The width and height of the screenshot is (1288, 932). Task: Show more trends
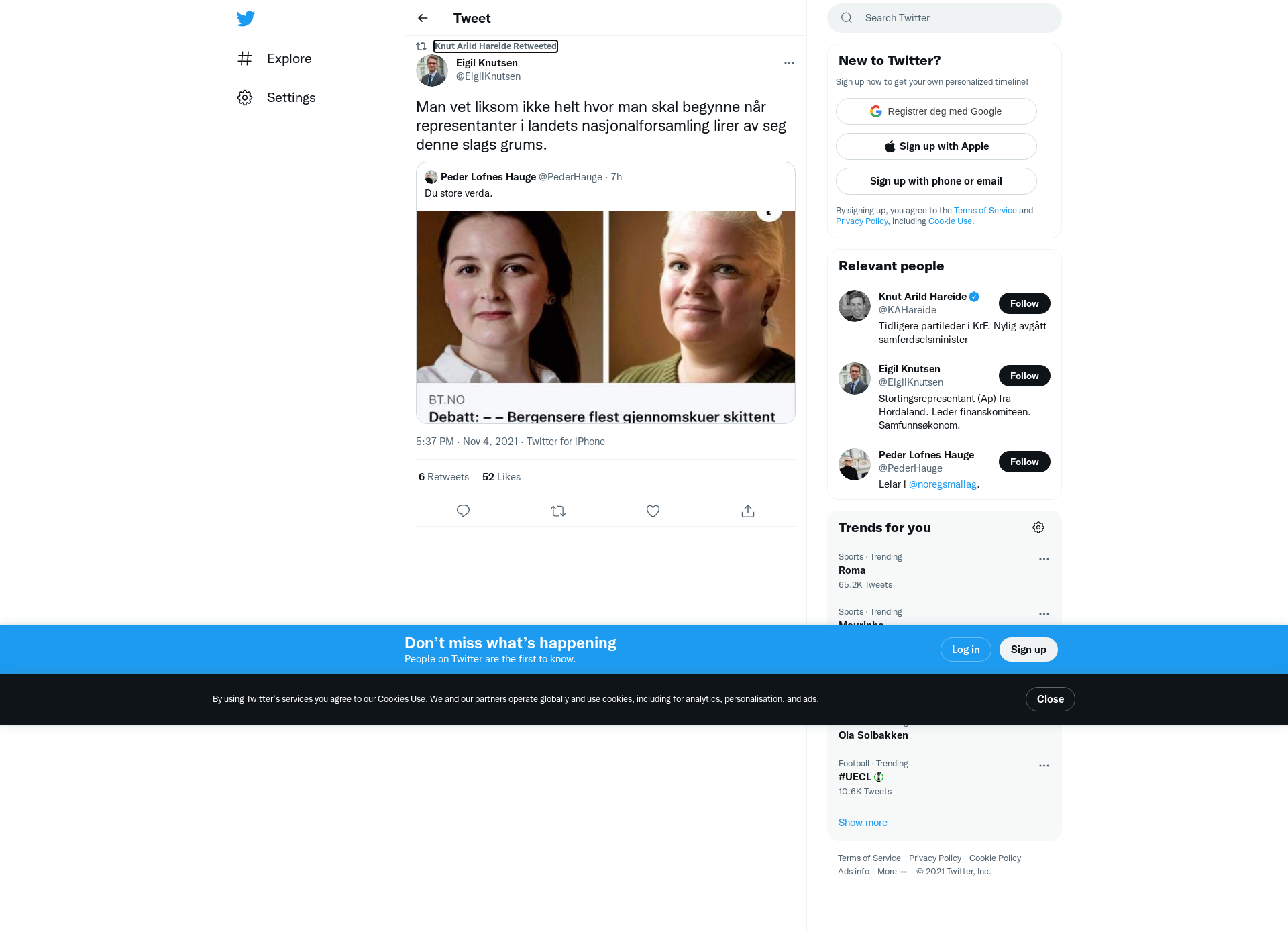pyautogui.click(x=863, y=823)
